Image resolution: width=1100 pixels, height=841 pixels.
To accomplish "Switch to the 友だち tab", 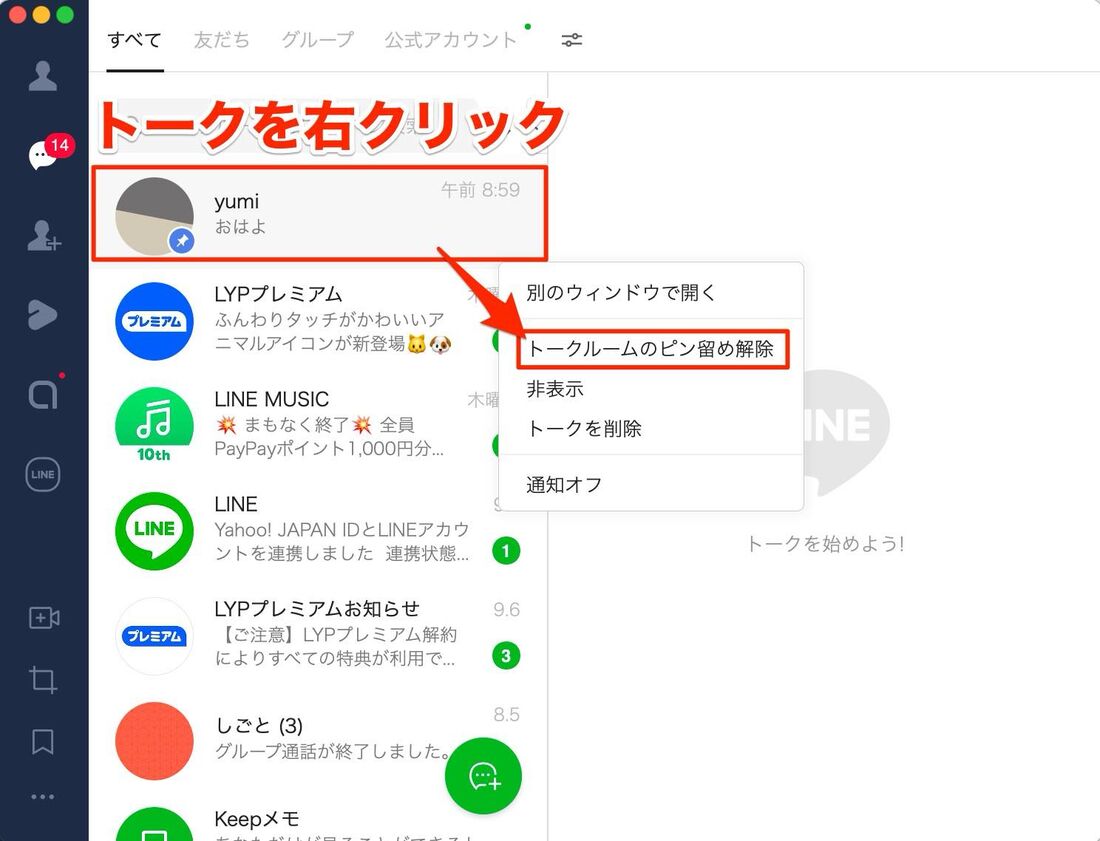I will click(x=221, y=40).
